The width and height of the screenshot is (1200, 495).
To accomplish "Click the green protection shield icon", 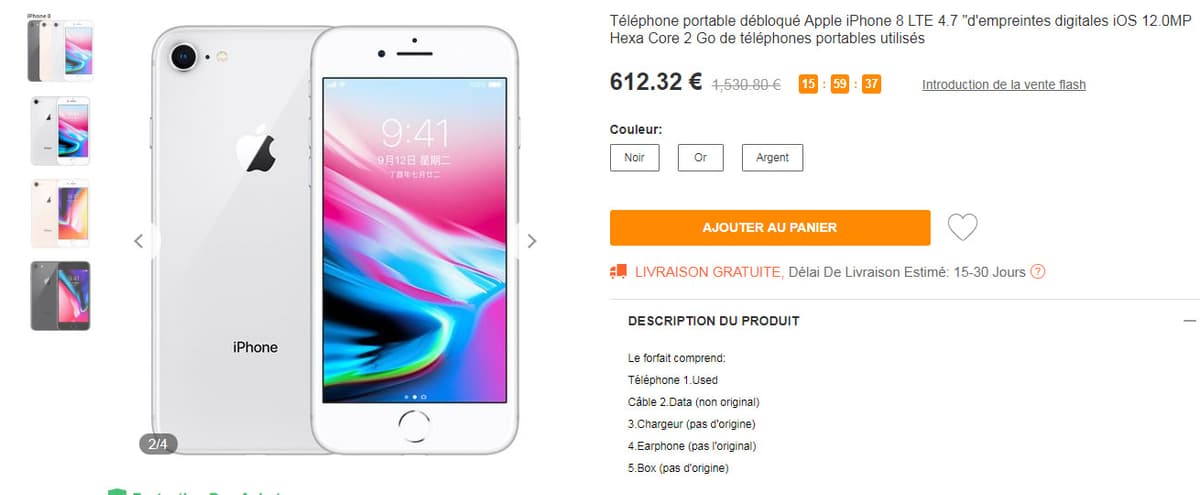I will (117, 492).
